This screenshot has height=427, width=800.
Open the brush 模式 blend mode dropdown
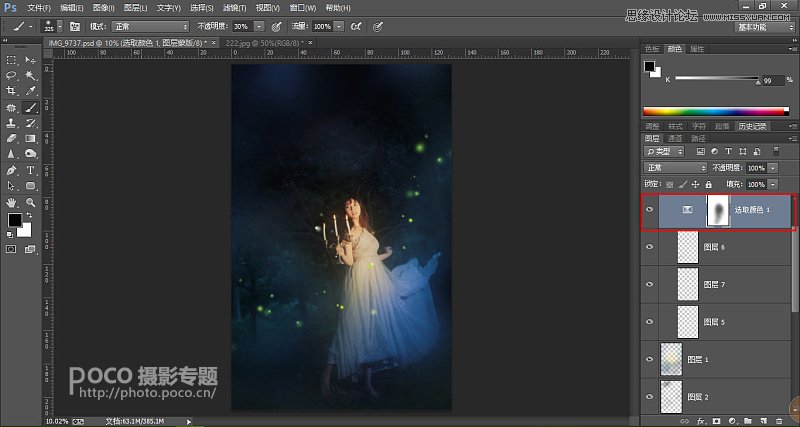tap(148, 25)
